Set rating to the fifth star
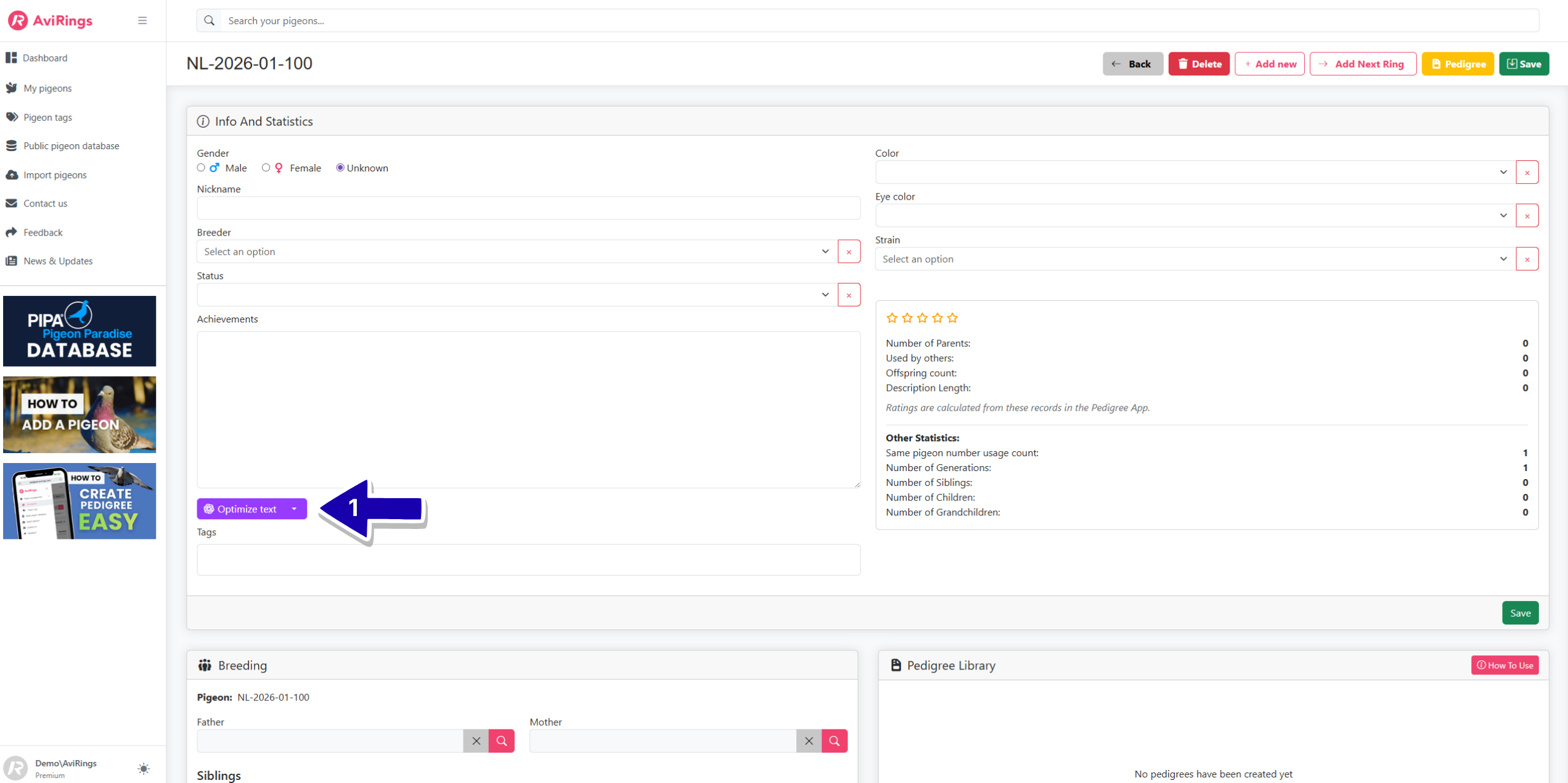Image resolution: width=1568 pixels, height=783 pixels. (x=952, y=318)
